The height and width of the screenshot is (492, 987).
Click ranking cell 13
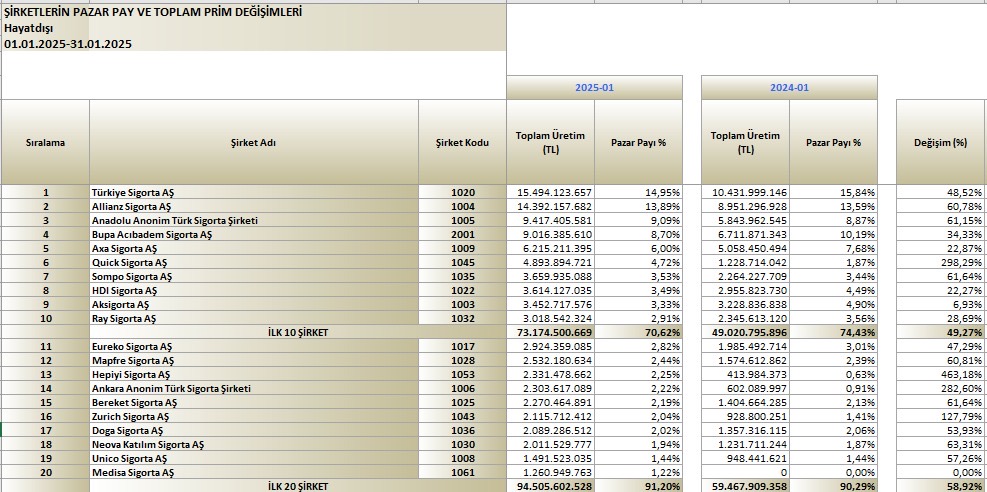coord(45,374)
